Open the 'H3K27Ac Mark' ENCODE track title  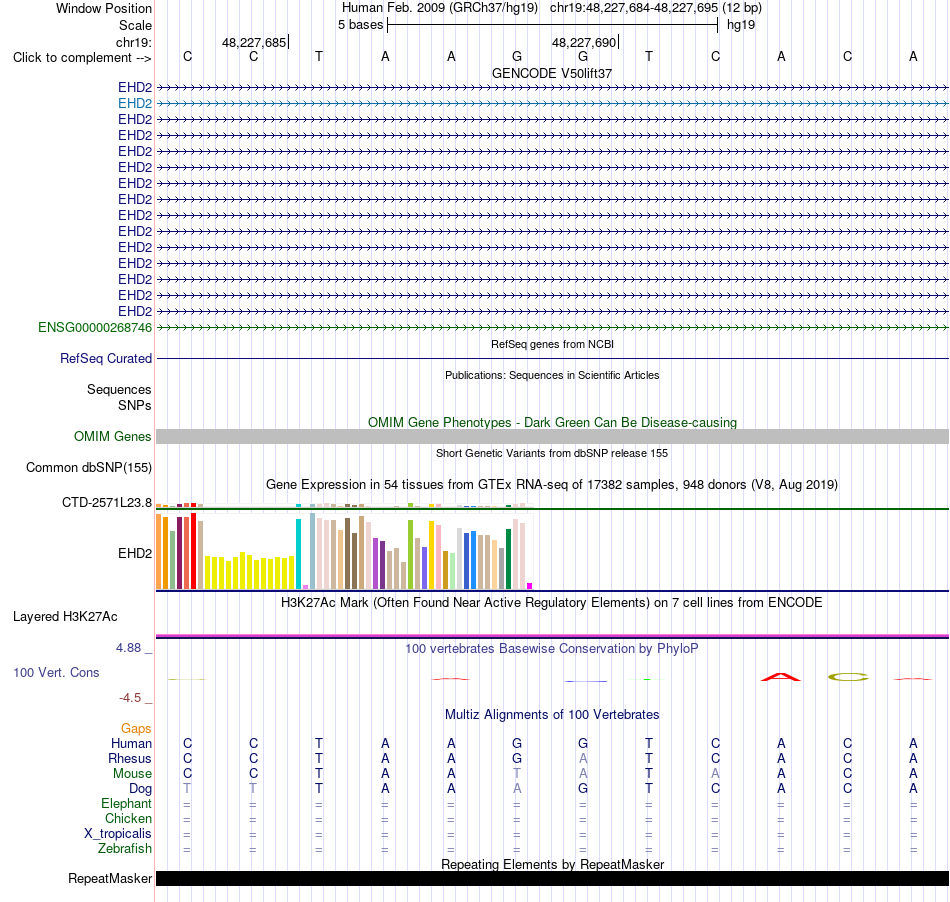click(x=552, y=603)
